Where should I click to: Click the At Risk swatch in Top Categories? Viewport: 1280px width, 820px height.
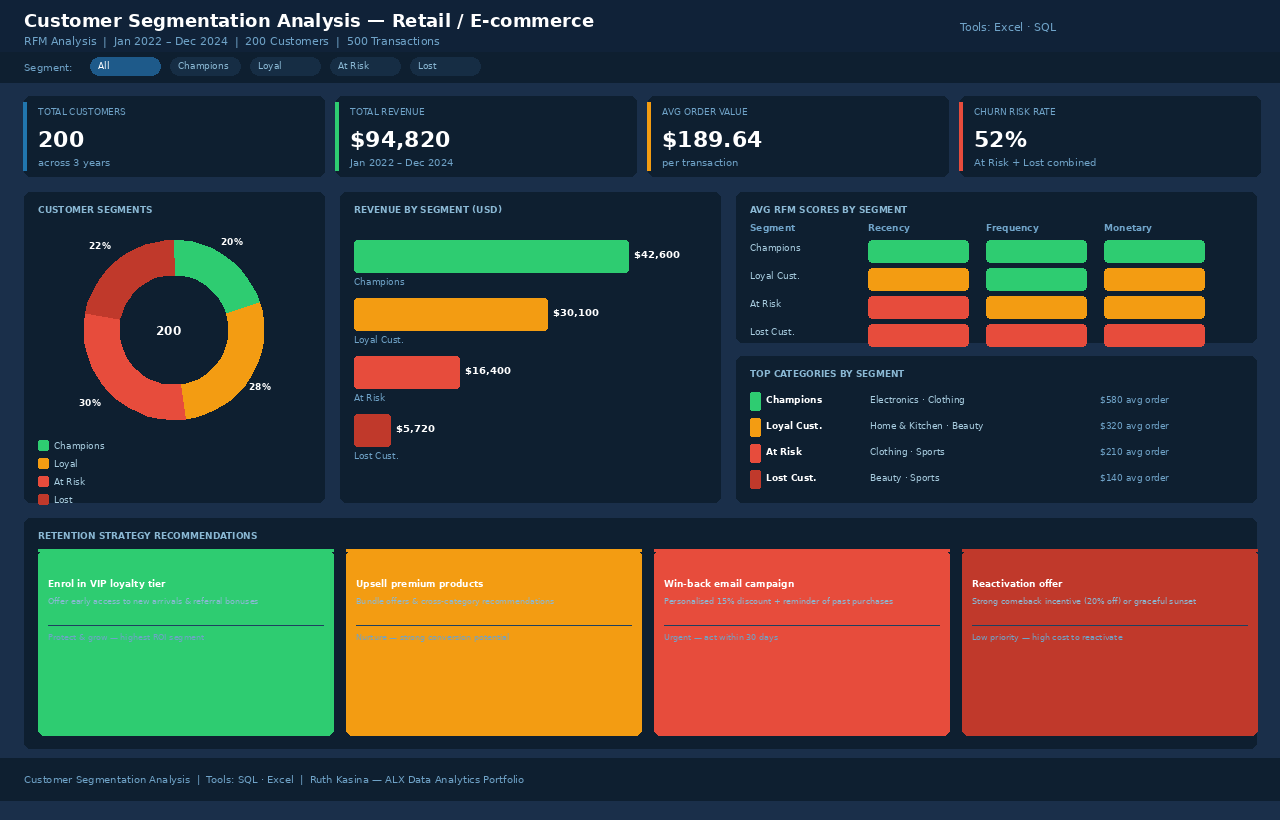click(x=755, y=453)
